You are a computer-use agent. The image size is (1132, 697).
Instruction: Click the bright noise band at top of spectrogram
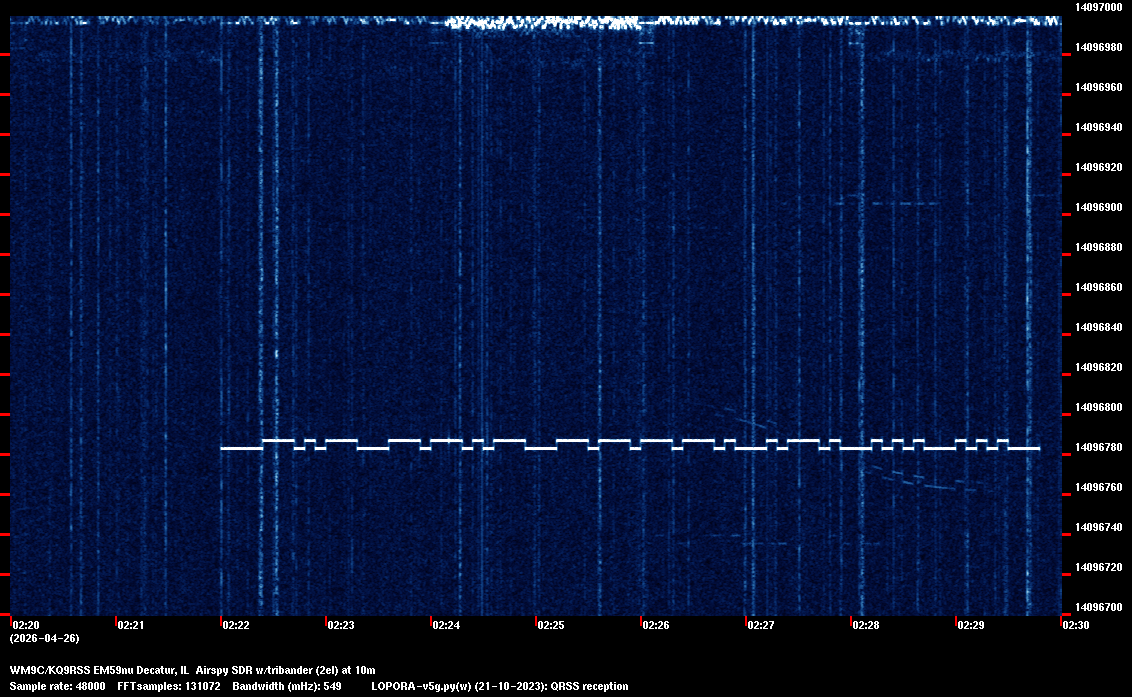coord(540,22)
